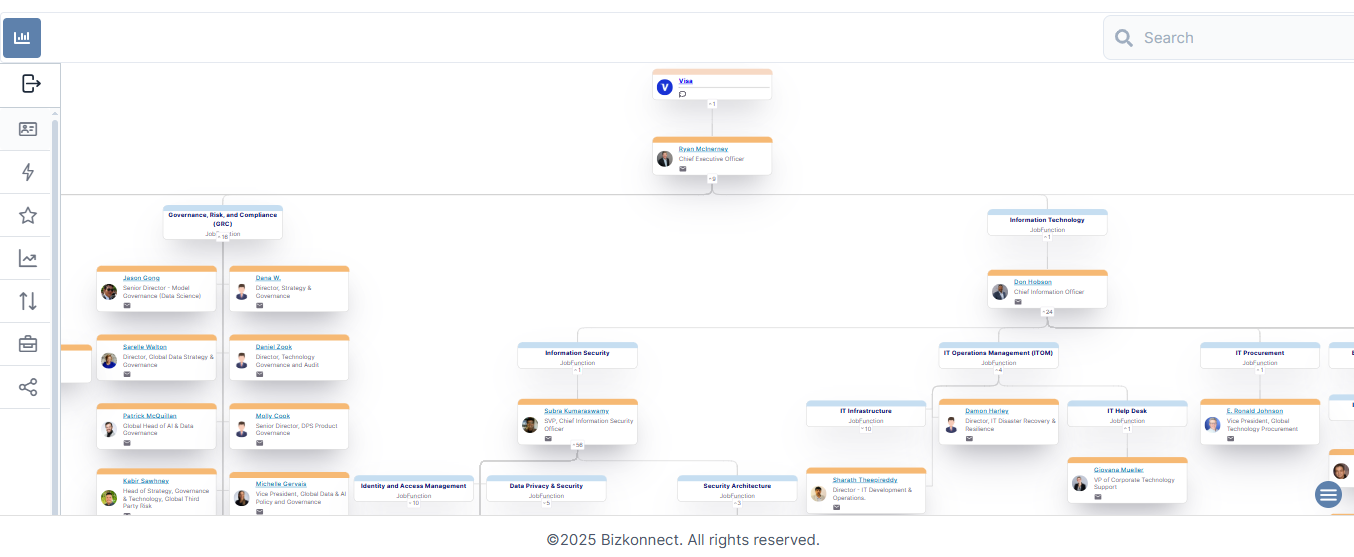Click email icon on Molly Cook card
Viewport: 1354px width, 557px height.
[260, 442]
